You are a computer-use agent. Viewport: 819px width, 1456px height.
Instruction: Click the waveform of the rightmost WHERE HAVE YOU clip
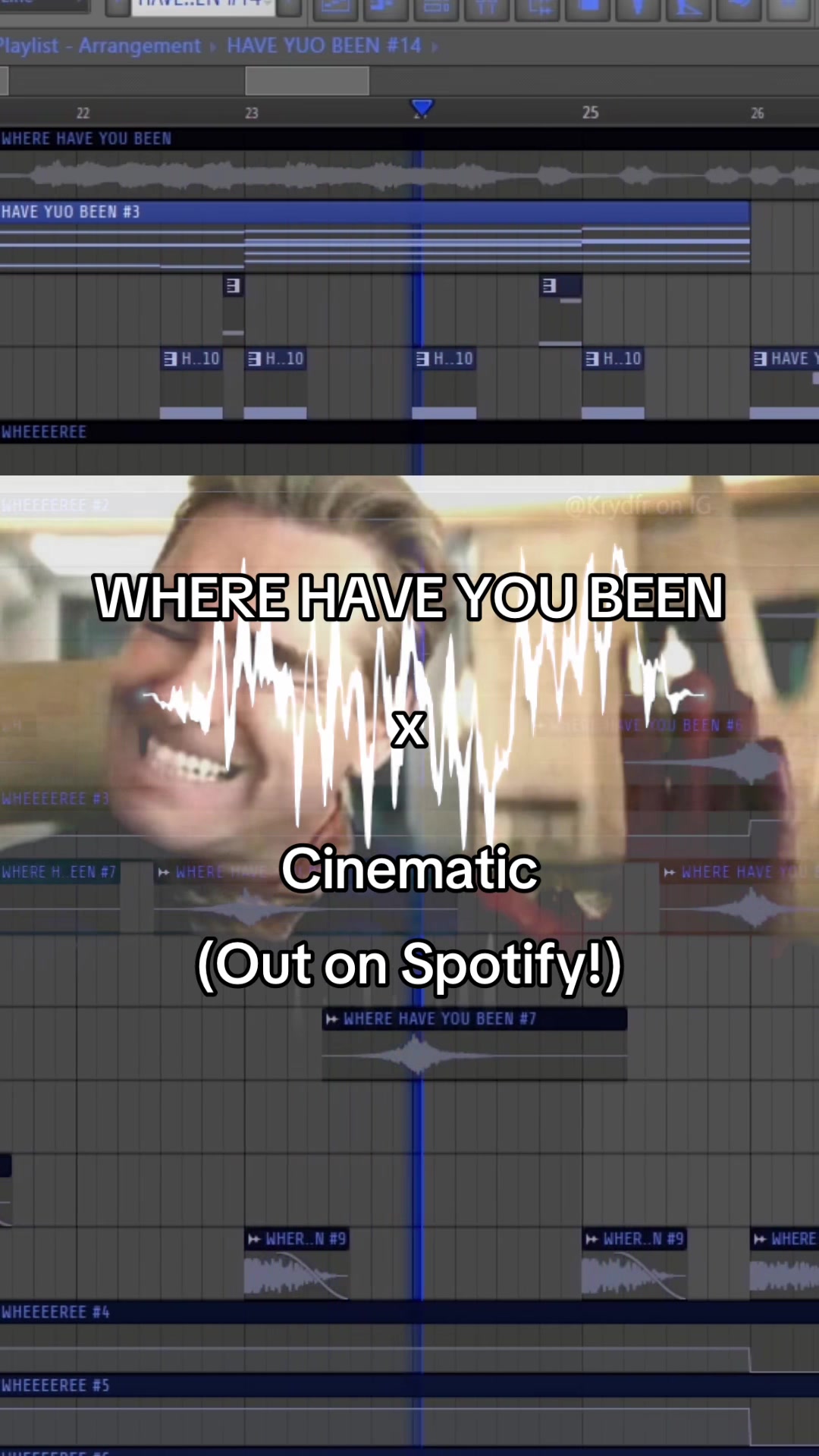click(x=739, y=907)
